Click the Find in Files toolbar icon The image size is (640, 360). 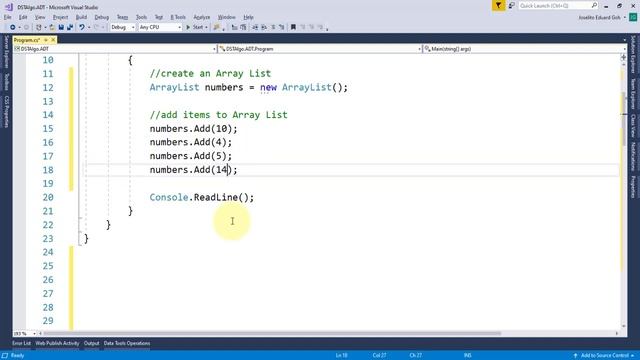click(217, 27)
